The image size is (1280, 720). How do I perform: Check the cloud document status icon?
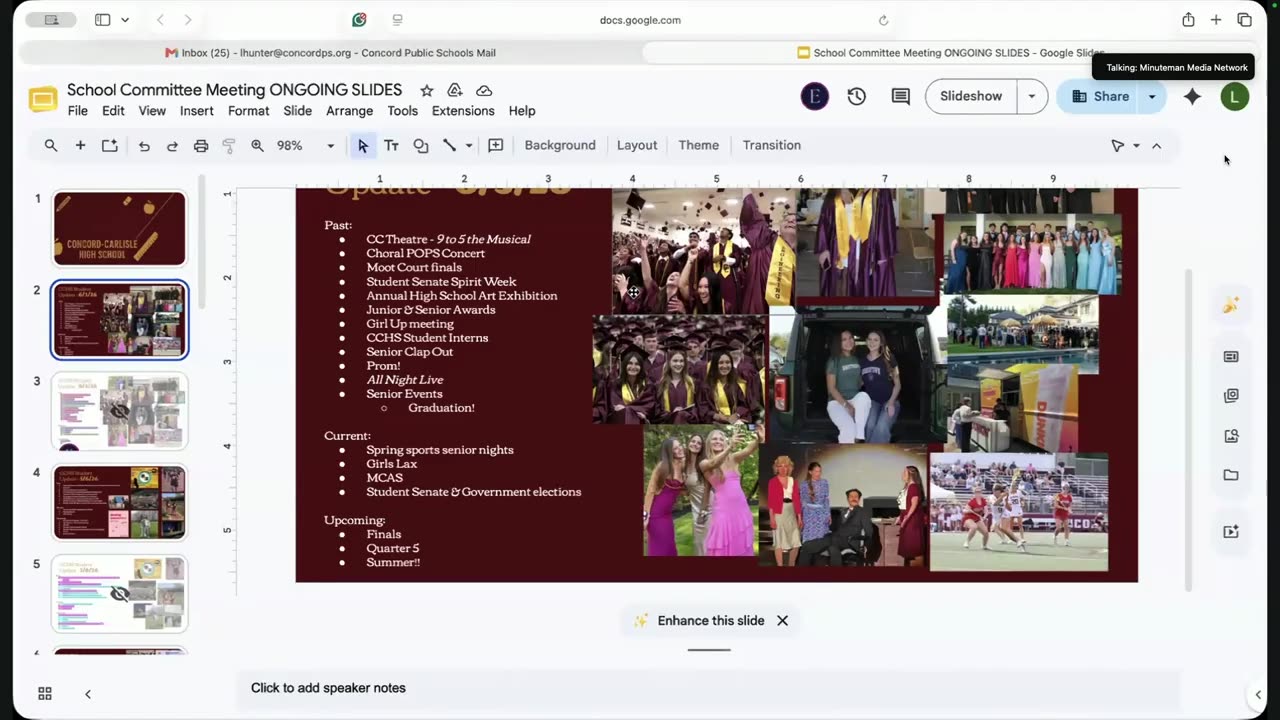(484, 90)
